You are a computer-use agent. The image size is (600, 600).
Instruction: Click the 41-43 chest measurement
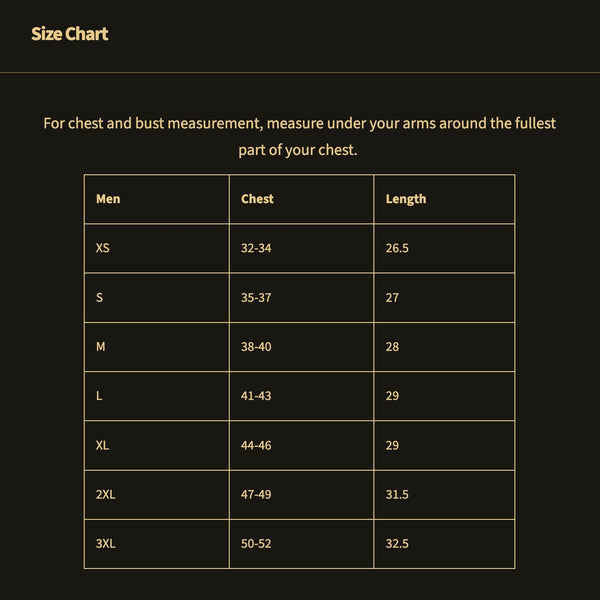(x=256, y=396)
